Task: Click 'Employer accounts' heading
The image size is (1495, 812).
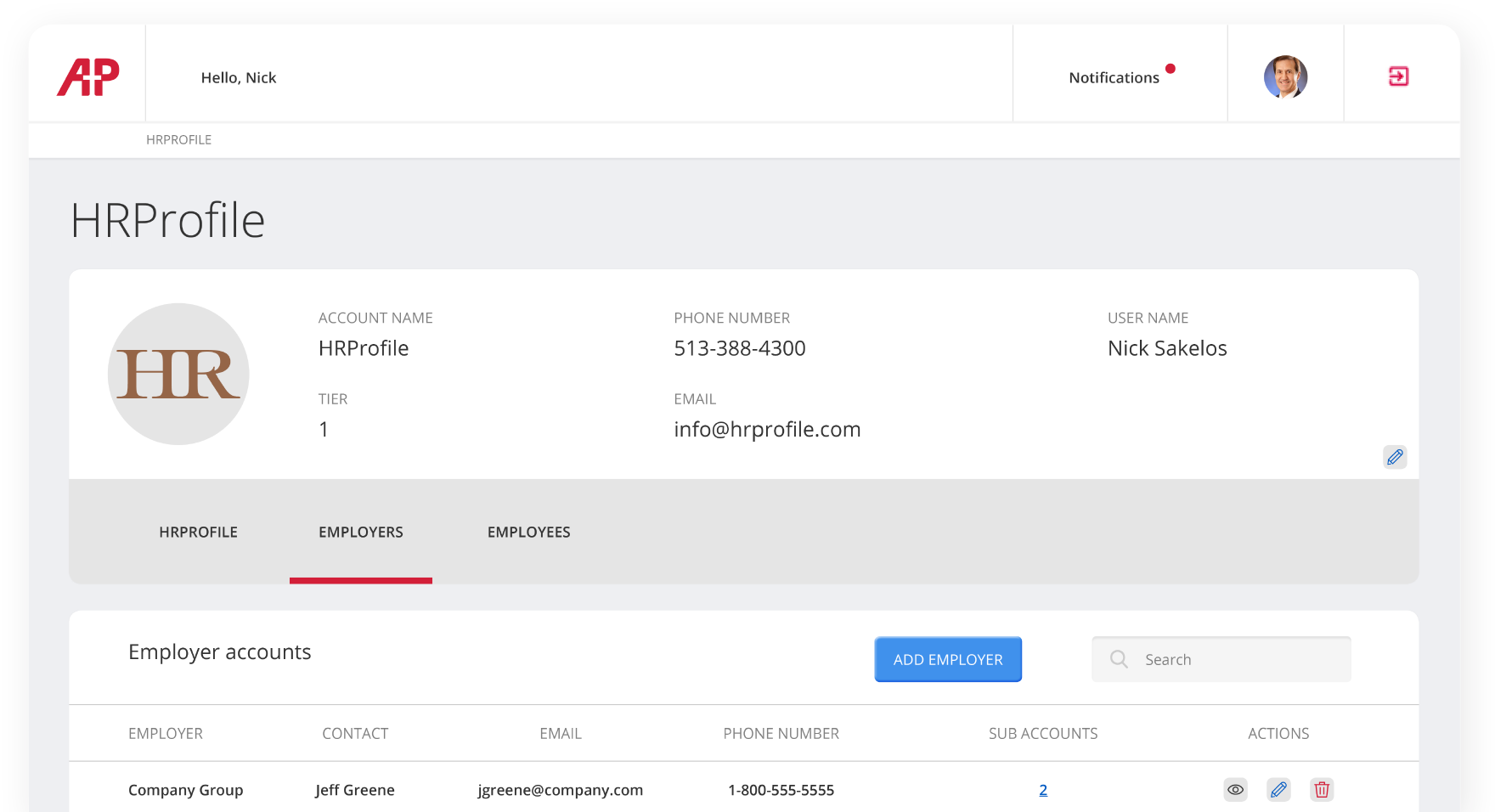Action: click(x=220, y=651)
